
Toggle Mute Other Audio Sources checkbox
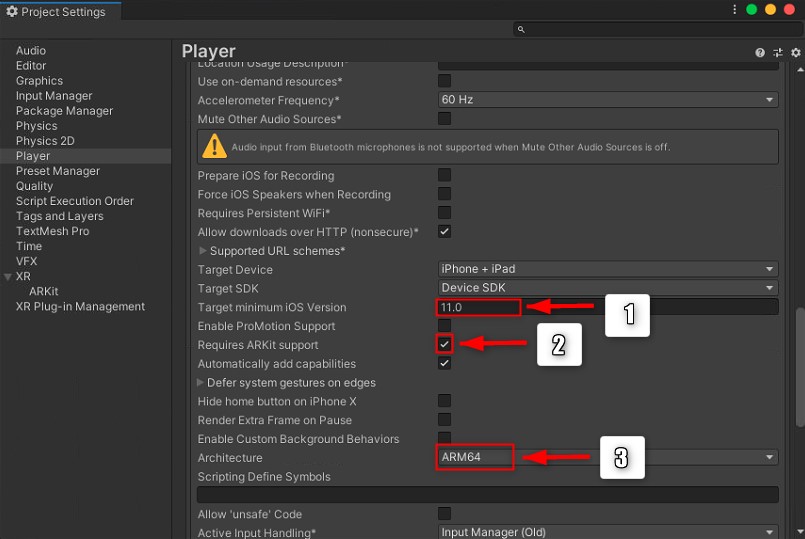coord(445,119)
